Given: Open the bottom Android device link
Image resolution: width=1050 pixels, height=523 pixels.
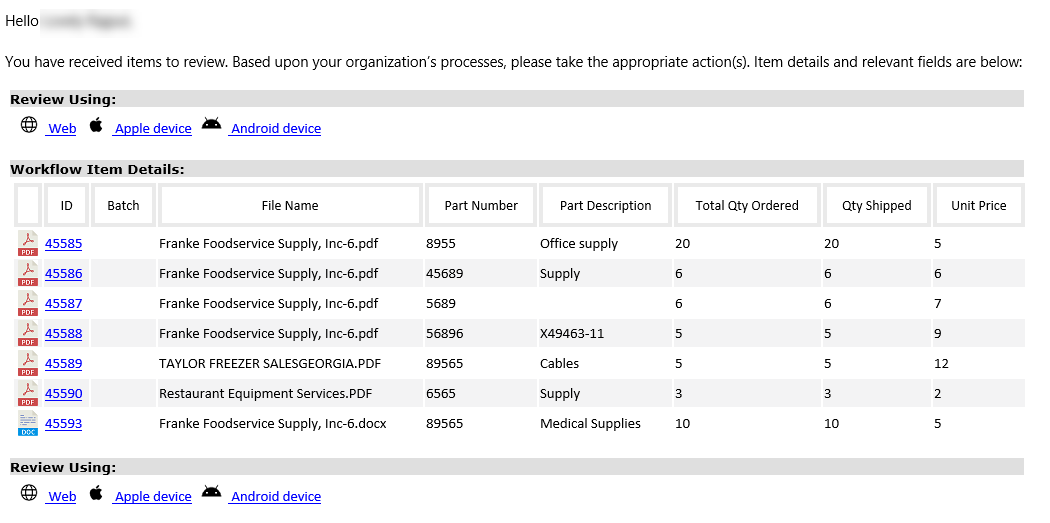Looking at the screenshot, I should click(276, 497).
